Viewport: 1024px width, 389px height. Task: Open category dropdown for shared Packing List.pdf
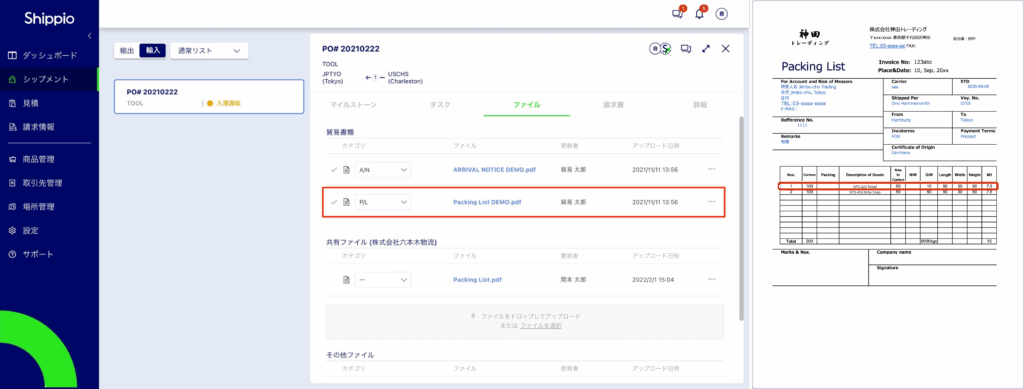[x=383, y=280]
